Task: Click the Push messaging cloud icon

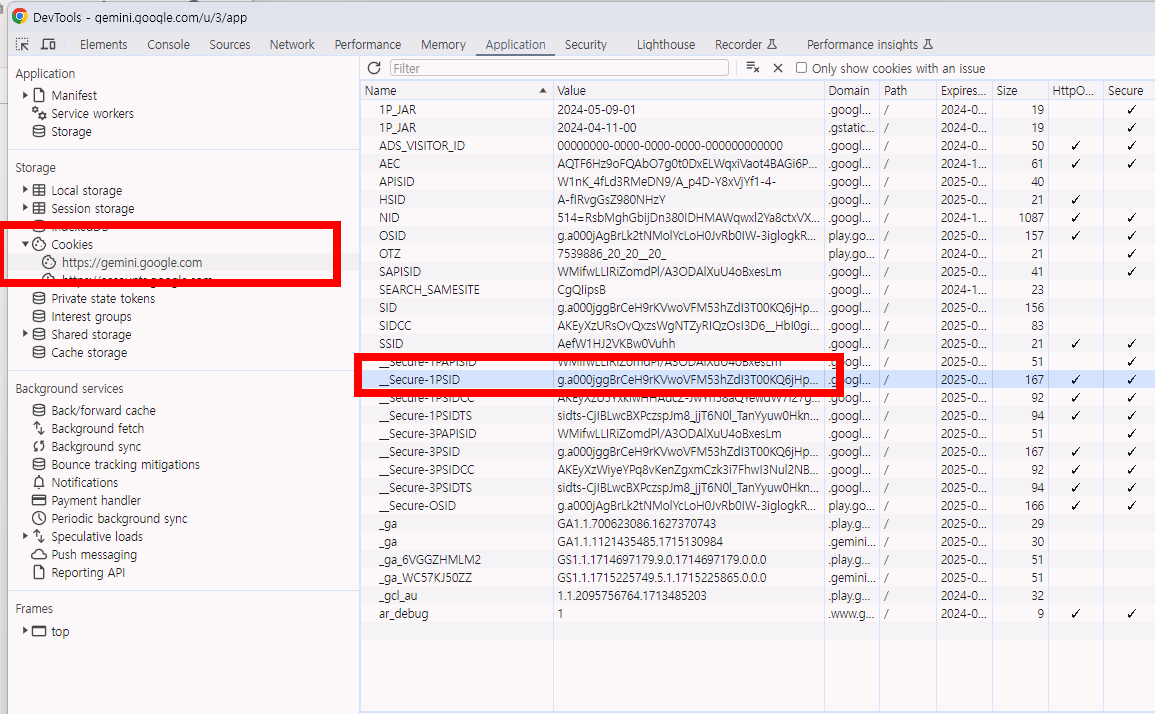Action: coord(39,554)
